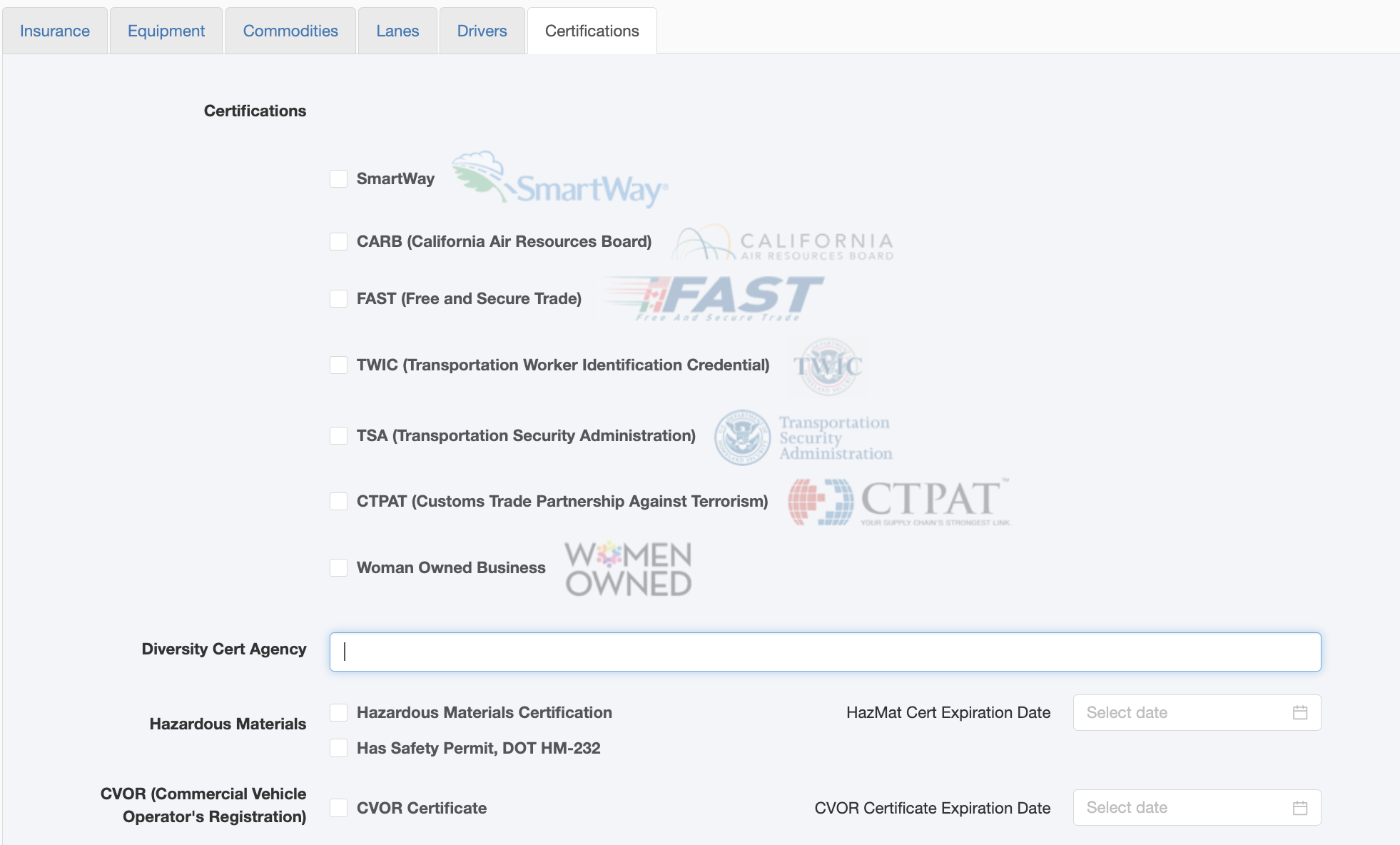Check CARB California Air Resources Board
This screenshot has height=845, width=1400.
pos(339,241)
